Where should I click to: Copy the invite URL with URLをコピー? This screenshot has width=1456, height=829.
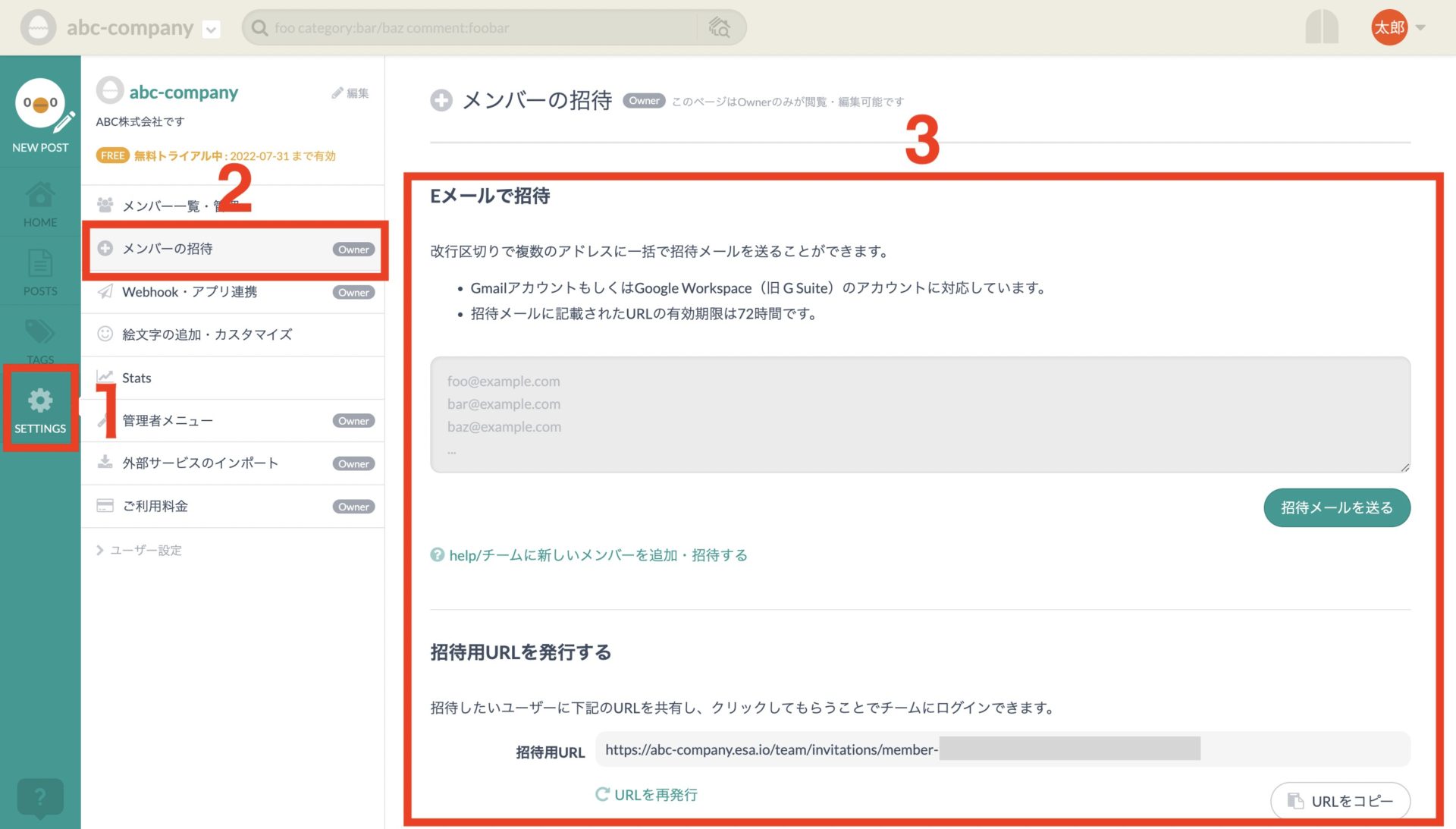point(1340,800)
